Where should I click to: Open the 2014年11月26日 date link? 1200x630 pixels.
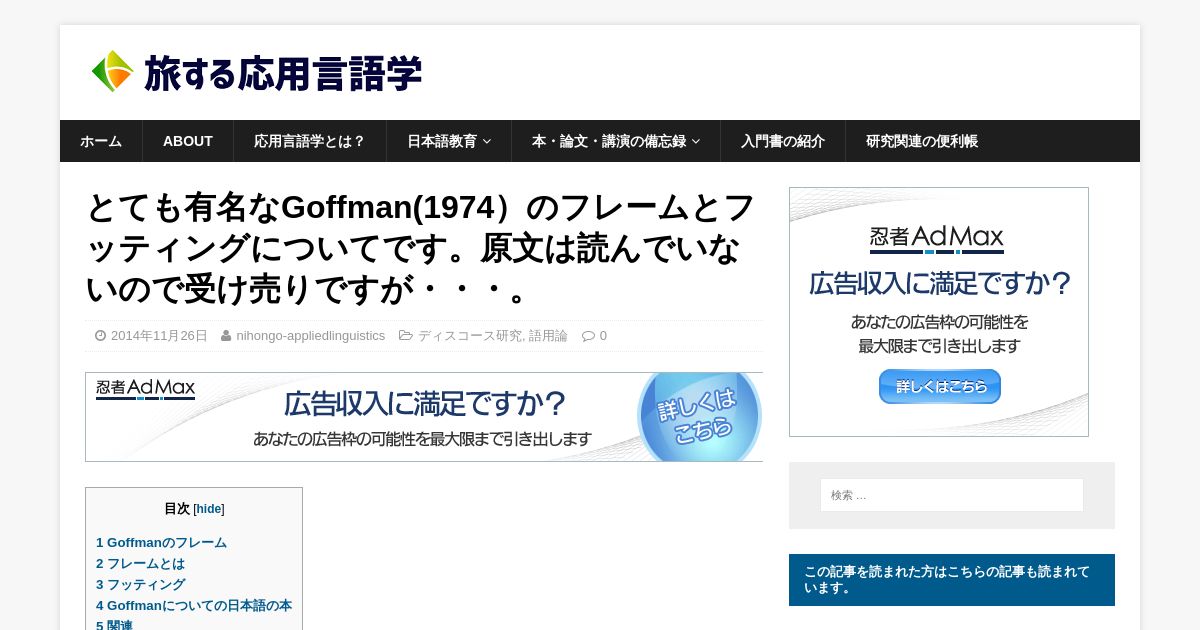(159, 336)
